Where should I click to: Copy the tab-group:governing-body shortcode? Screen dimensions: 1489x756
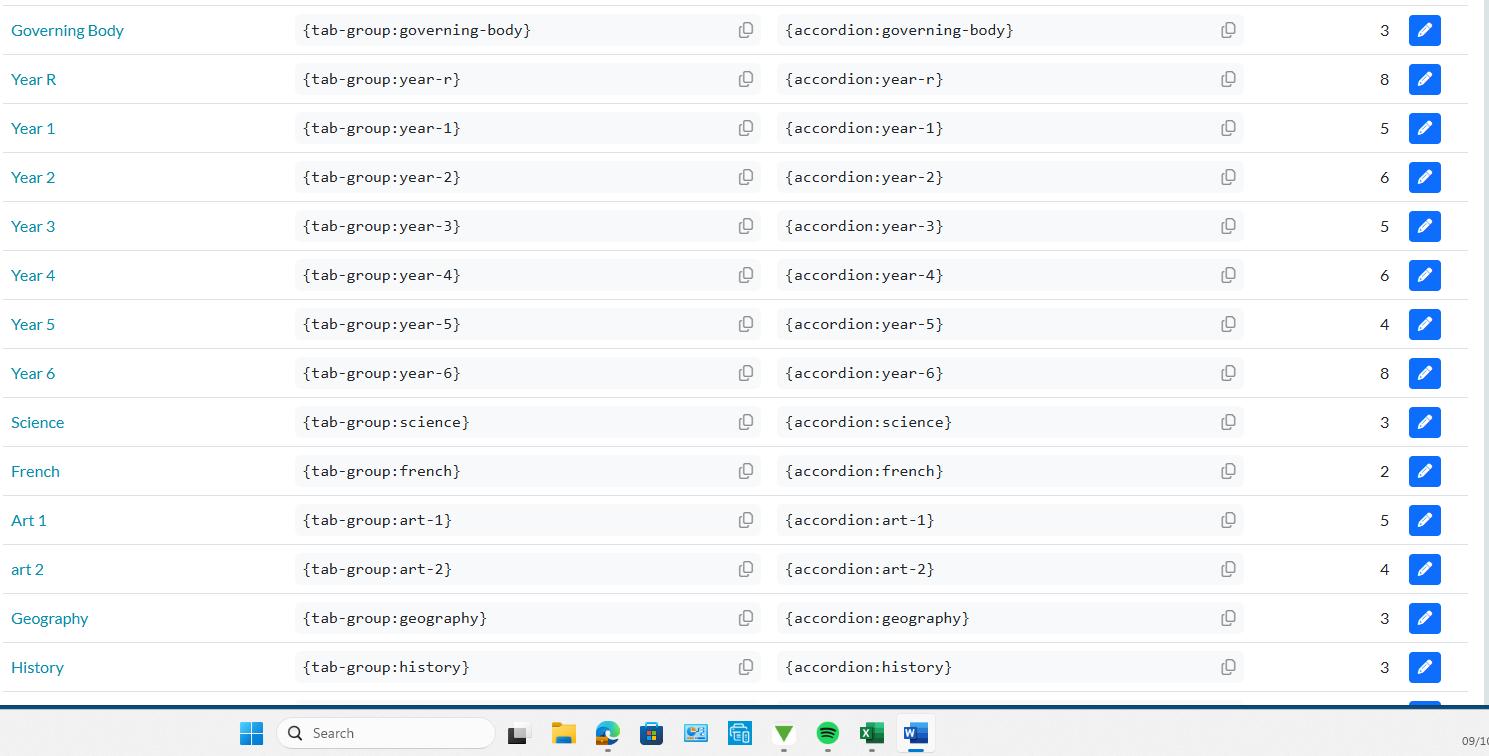tap(746, 30)
